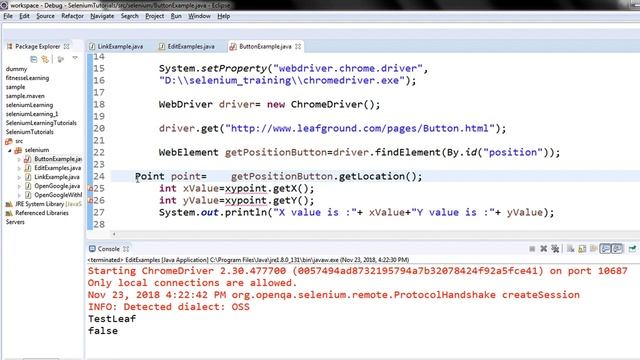Click the terminated EditExamples launch description

[248, 260]
